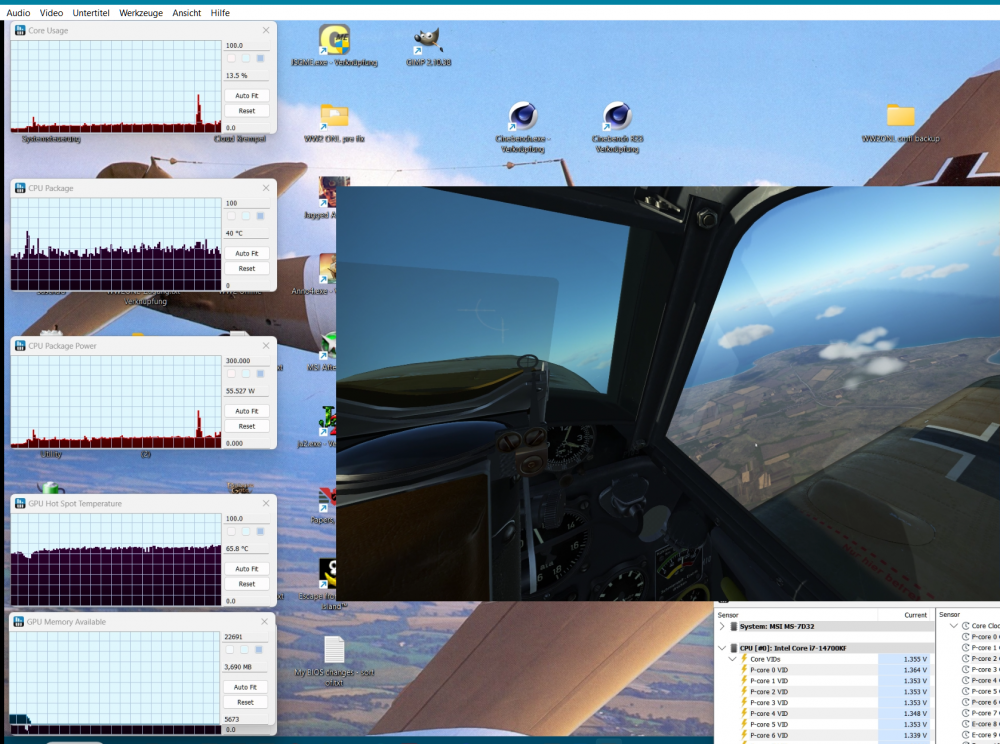This screenshot has width=1000, height=744.
Task: Click the clock icon beside Core Clocks
Action: [964, 626]
